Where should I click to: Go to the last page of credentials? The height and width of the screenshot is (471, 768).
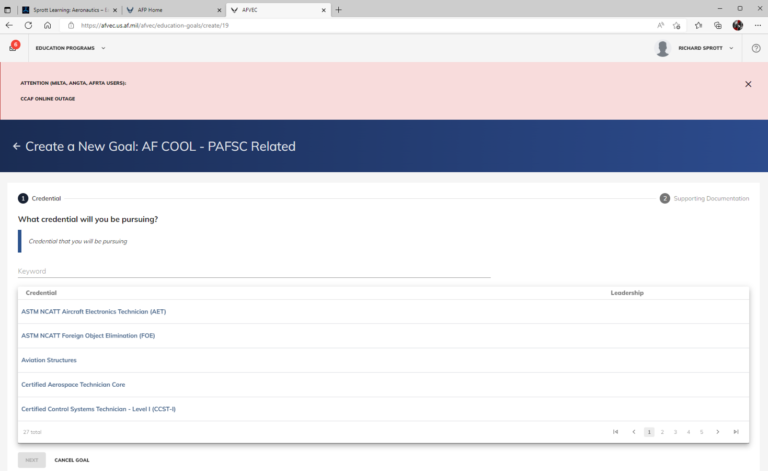736,432
